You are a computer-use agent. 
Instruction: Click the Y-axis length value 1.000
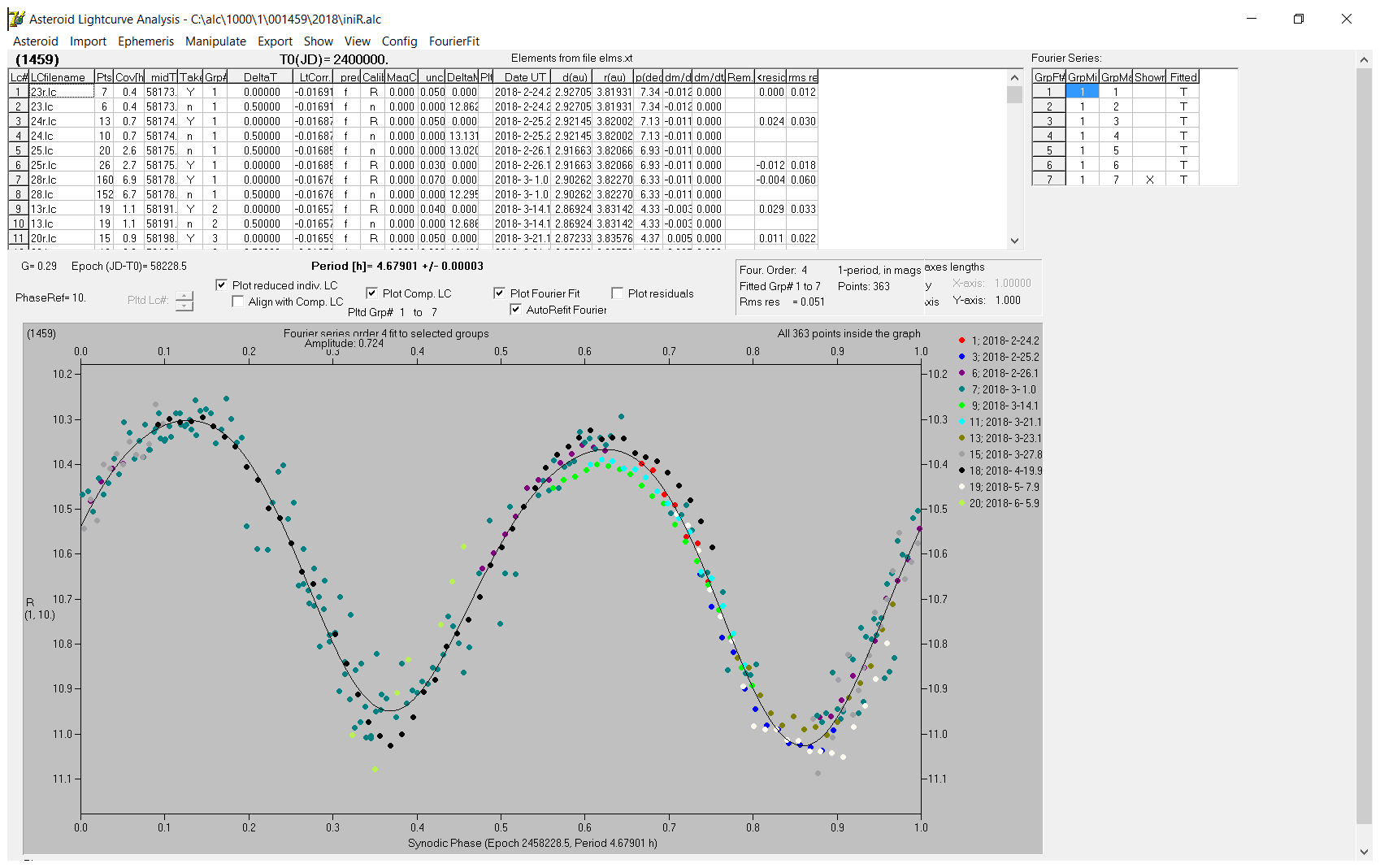click(x=1008, y=300)
